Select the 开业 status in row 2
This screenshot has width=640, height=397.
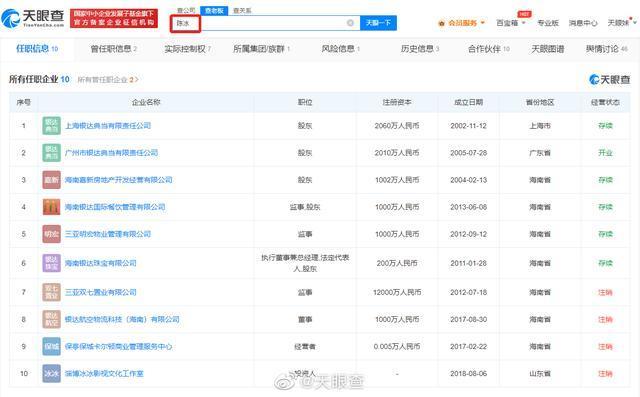click(605, 153)
